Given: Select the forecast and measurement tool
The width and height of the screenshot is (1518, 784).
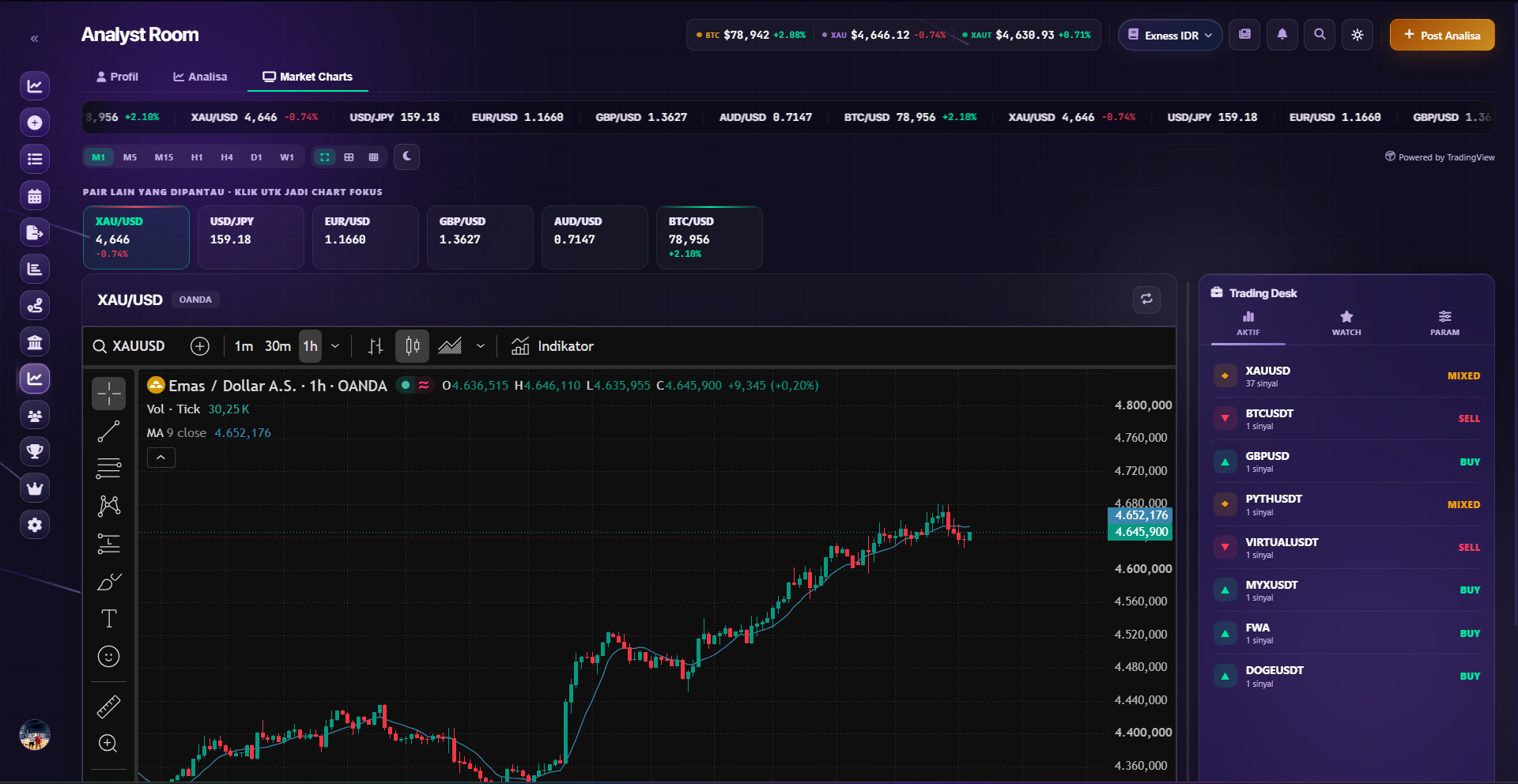Looking at the screenshot, I should (109, 544).
